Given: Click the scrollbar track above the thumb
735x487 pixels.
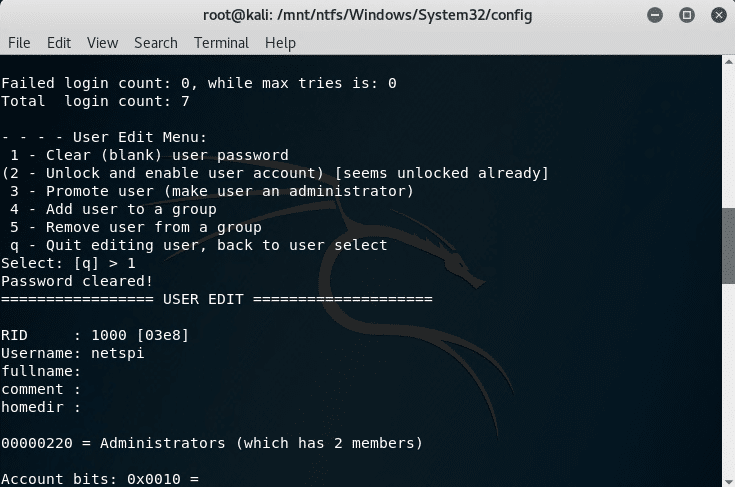Looking at the screenshot, I should 728,137.
